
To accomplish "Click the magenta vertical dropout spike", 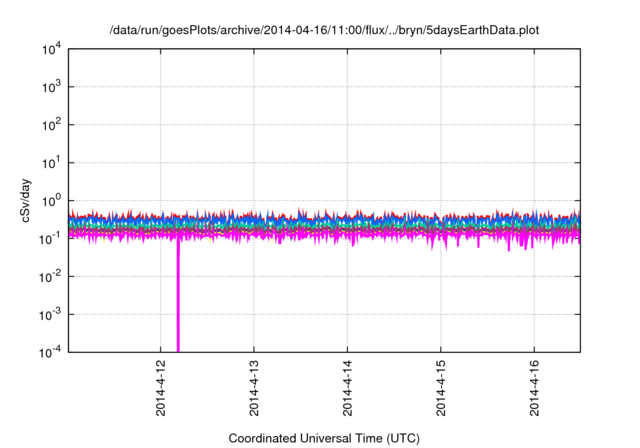I will coord(178,296).
